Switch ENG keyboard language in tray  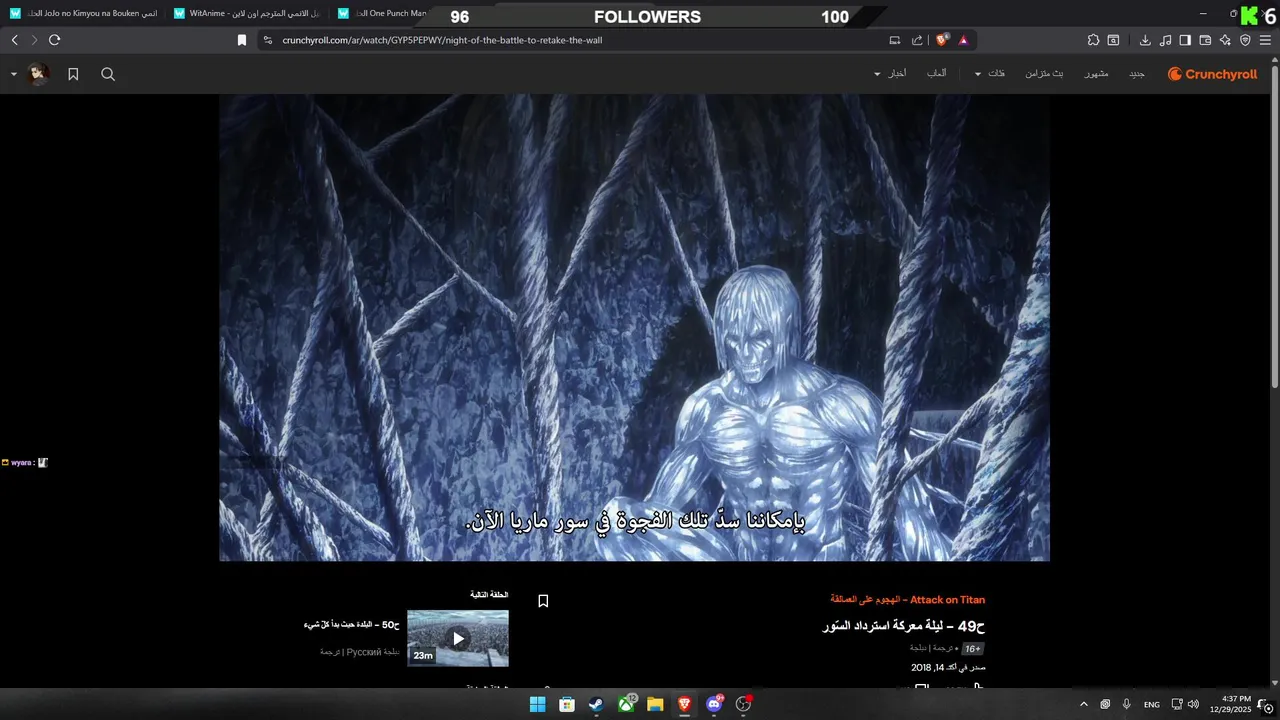[x=1152, y=704]
